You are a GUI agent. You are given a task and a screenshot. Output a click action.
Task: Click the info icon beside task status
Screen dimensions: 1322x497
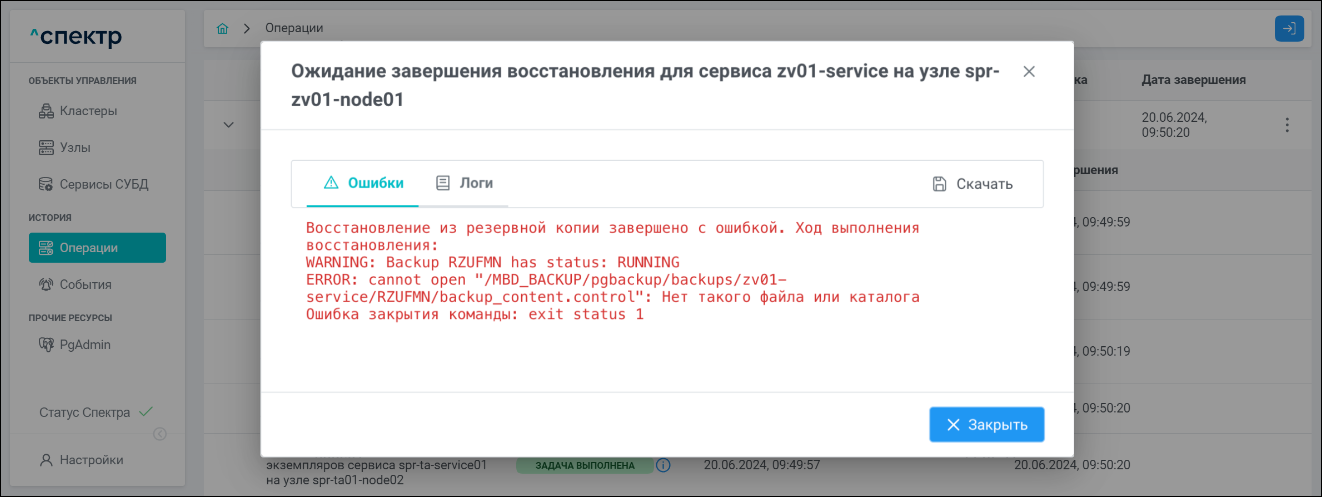[663, 465]
